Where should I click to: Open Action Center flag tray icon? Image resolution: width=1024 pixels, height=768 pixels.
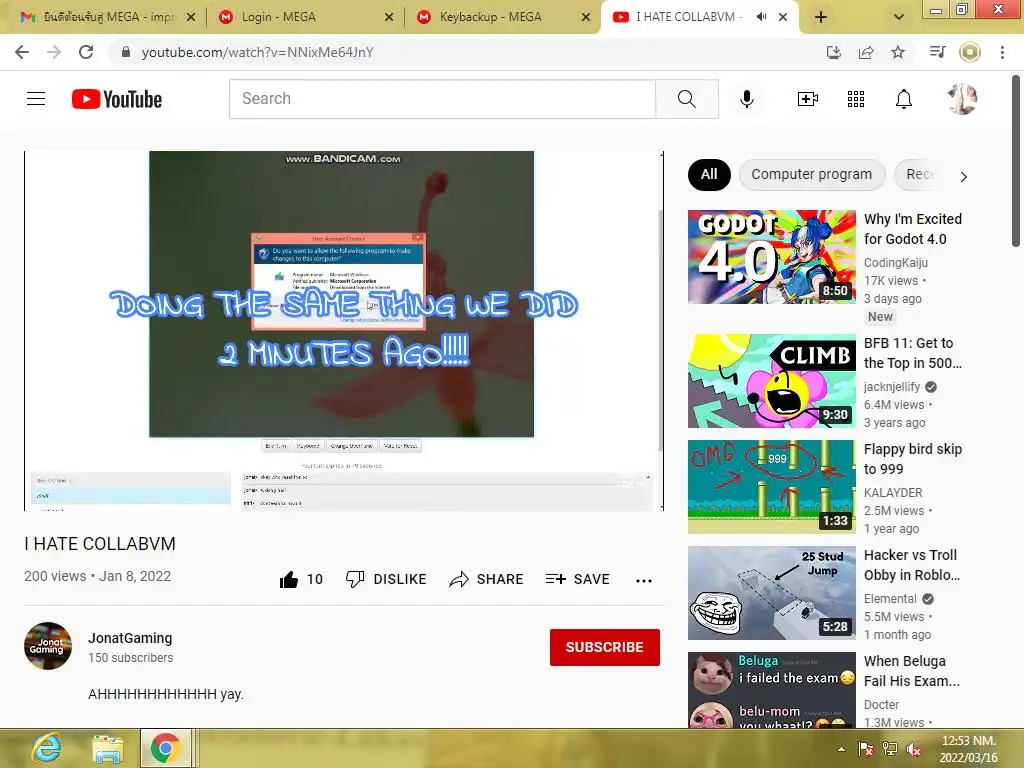click(x=866, y=749)
